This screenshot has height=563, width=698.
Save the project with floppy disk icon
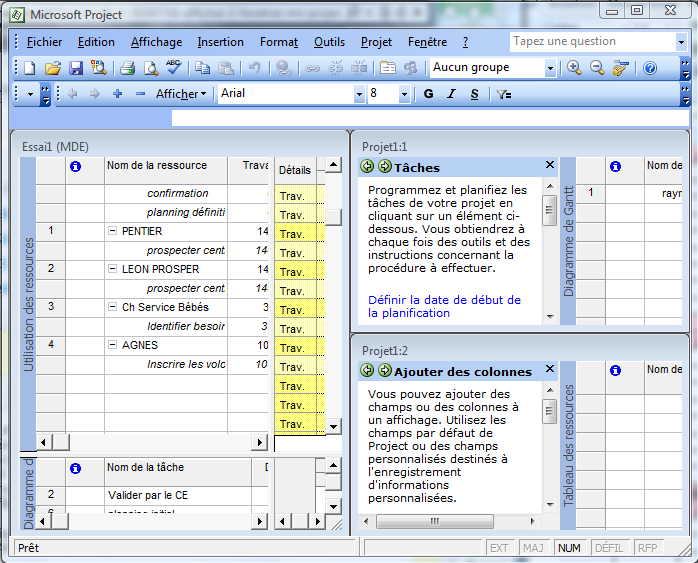76,68
